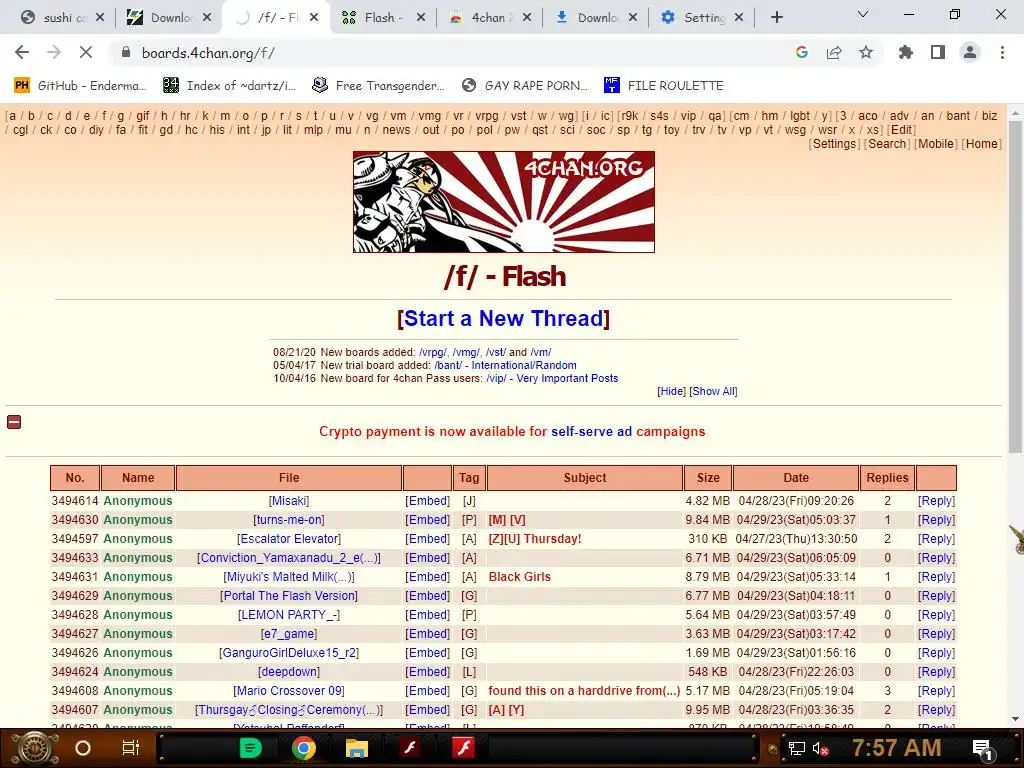Open [Settings] in board navigation
This screenshot has width=1024, height=768.
click(x=834, y=144)
